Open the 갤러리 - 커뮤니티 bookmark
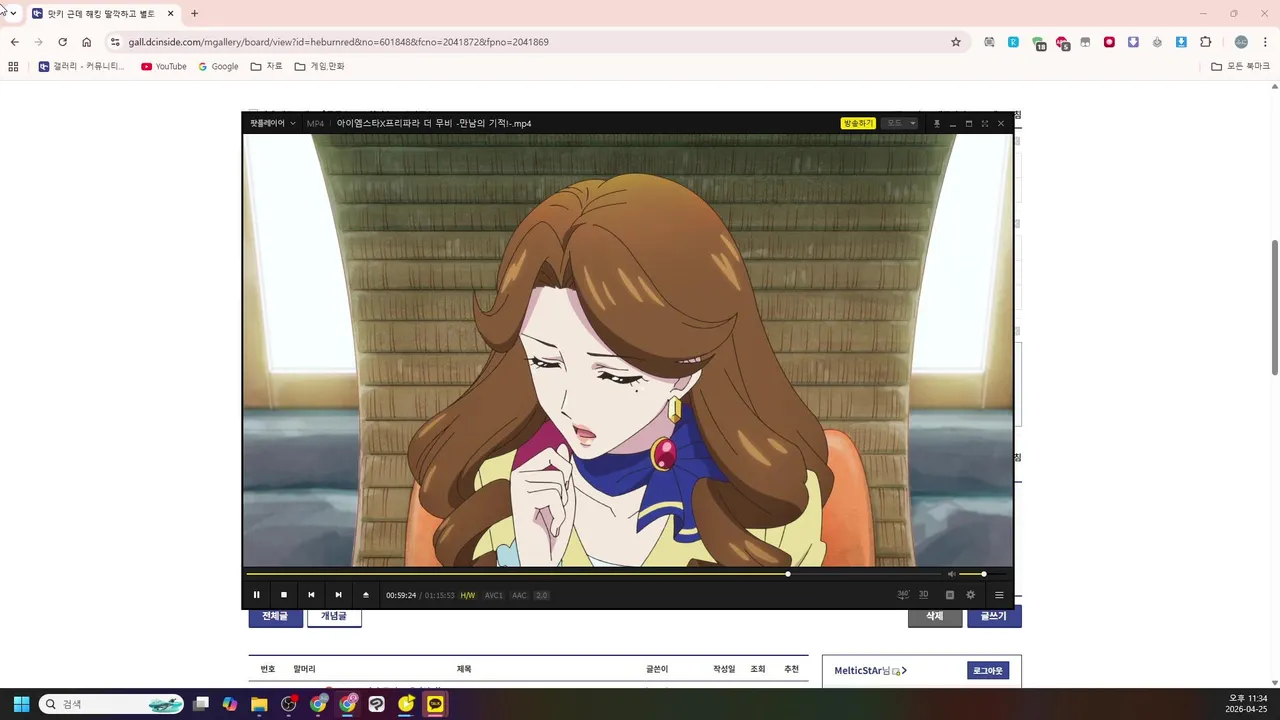The width and height of the screenshot is (1280, 720). point(82,67)
